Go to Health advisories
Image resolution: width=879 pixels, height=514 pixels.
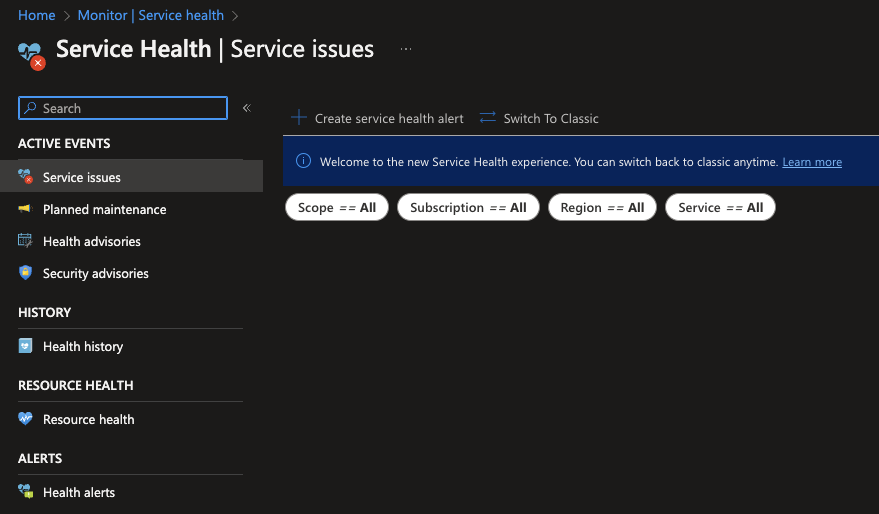(92, 242)
